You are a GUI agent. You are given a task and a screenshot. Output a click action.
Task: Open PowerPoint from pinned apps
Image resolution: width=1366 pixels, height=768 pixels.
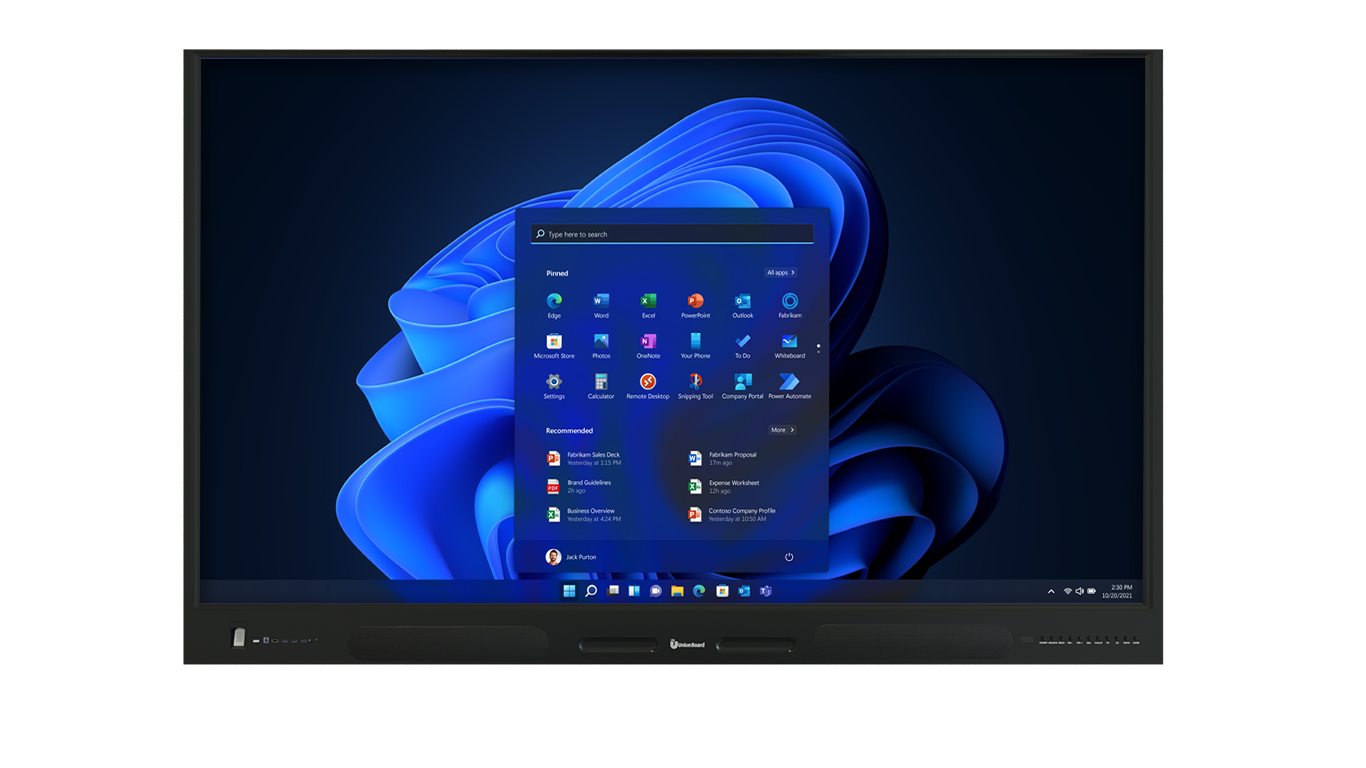pos(695,301)
